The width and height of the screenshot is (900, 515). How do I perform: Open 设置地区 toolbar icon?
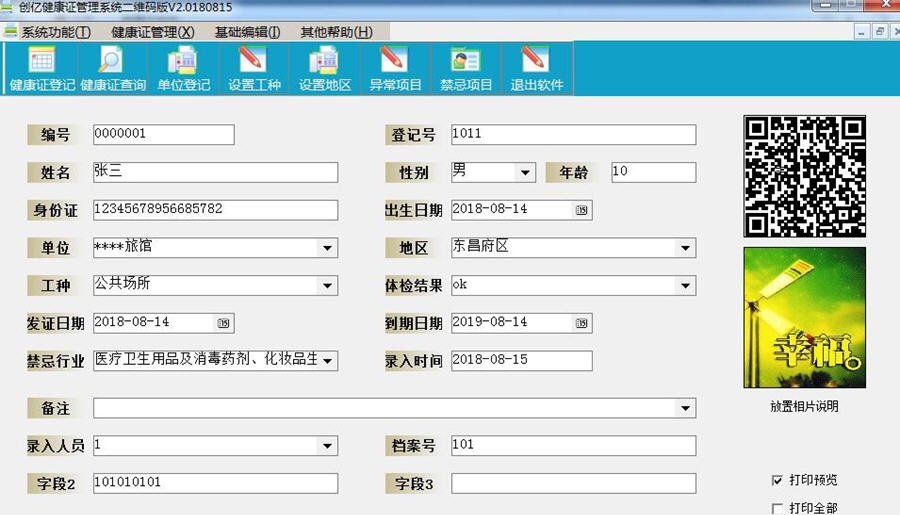coord(324,69)
